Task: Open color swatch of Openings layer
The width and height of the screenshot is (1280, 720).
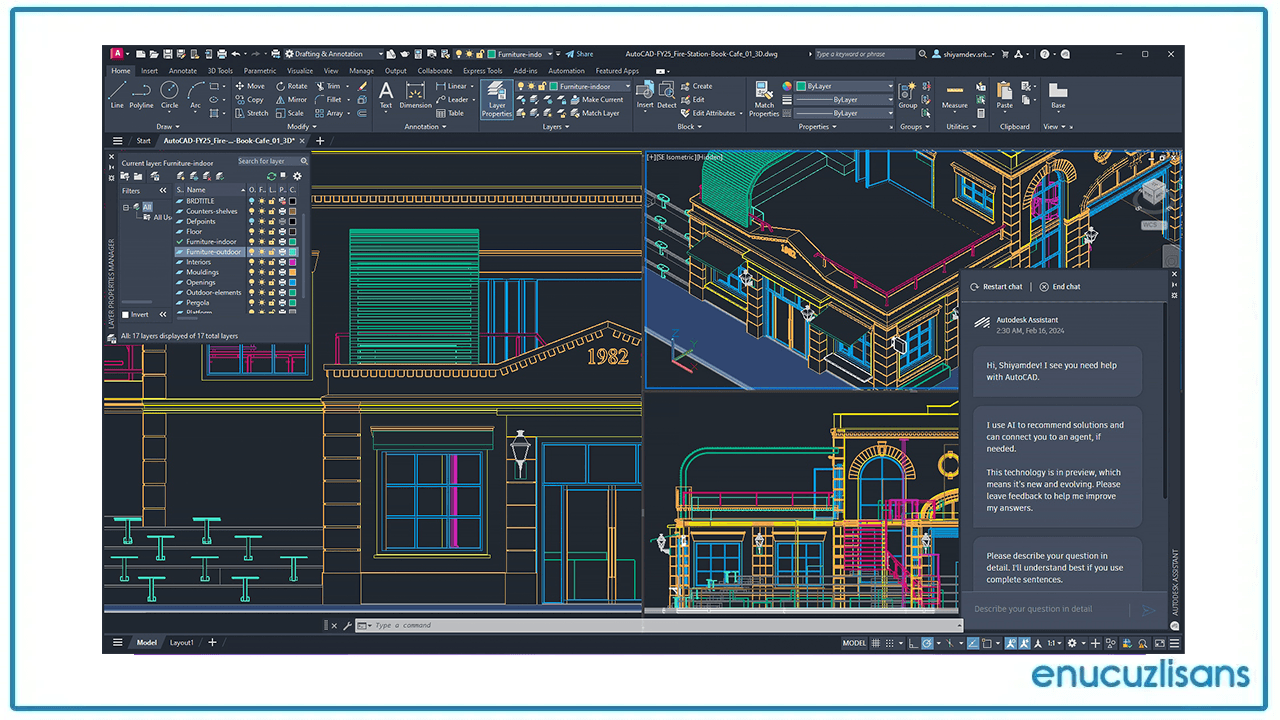Action: (x=292, y=282)
